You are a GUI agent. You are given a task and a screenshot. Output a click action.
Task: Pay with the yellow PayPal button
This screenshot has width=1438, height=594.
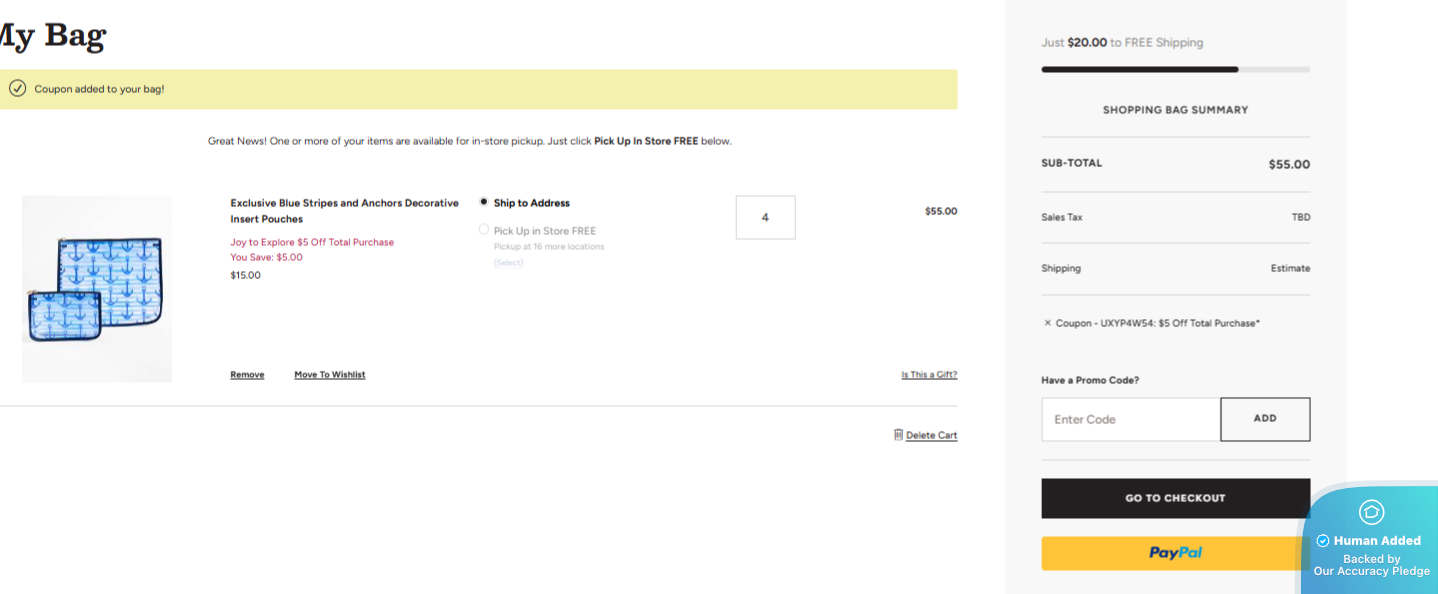click(1175, 553)
